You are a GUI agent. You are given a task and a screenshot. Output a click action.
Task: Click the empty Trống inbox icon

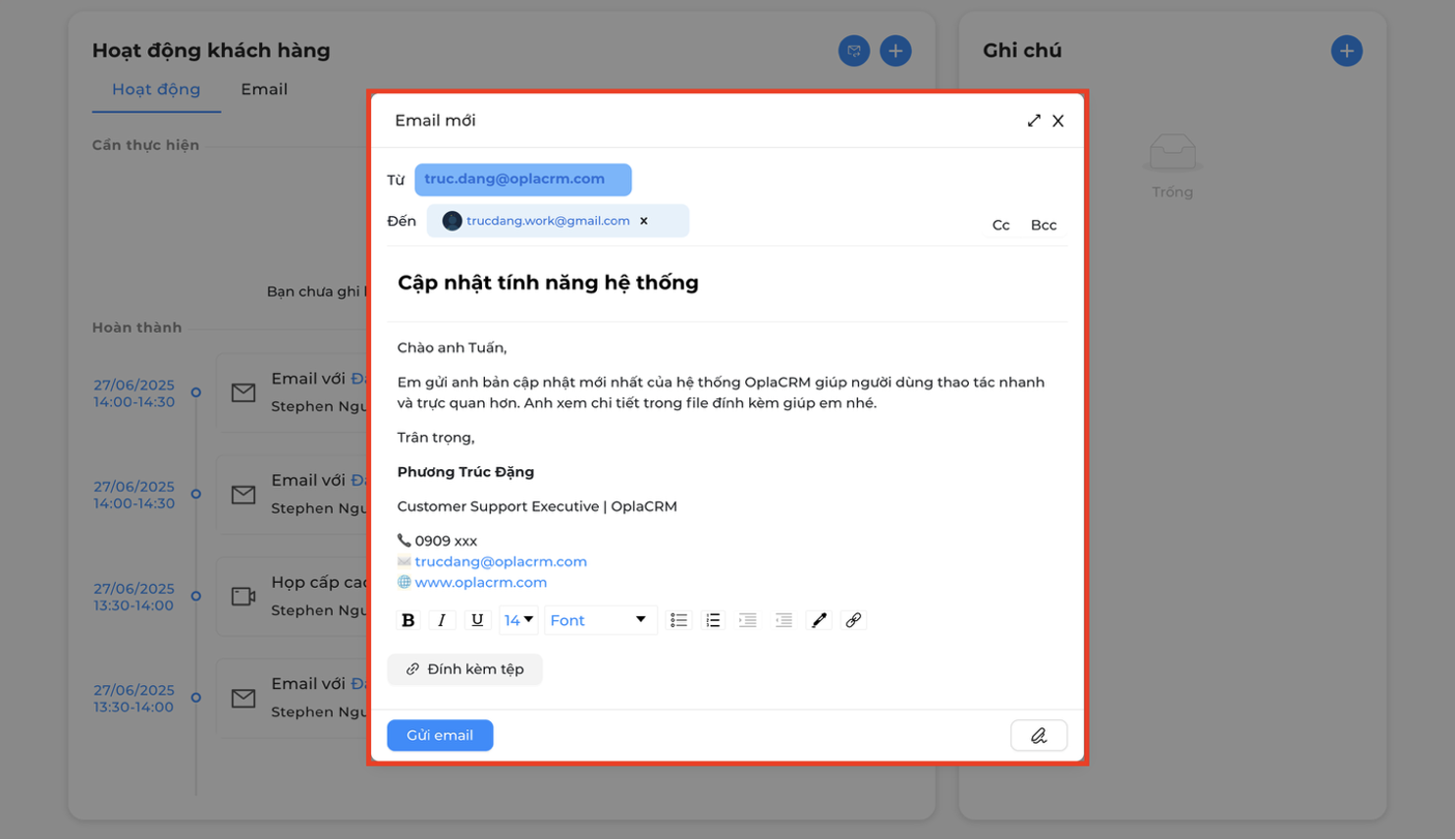(x=1172, y=152)
